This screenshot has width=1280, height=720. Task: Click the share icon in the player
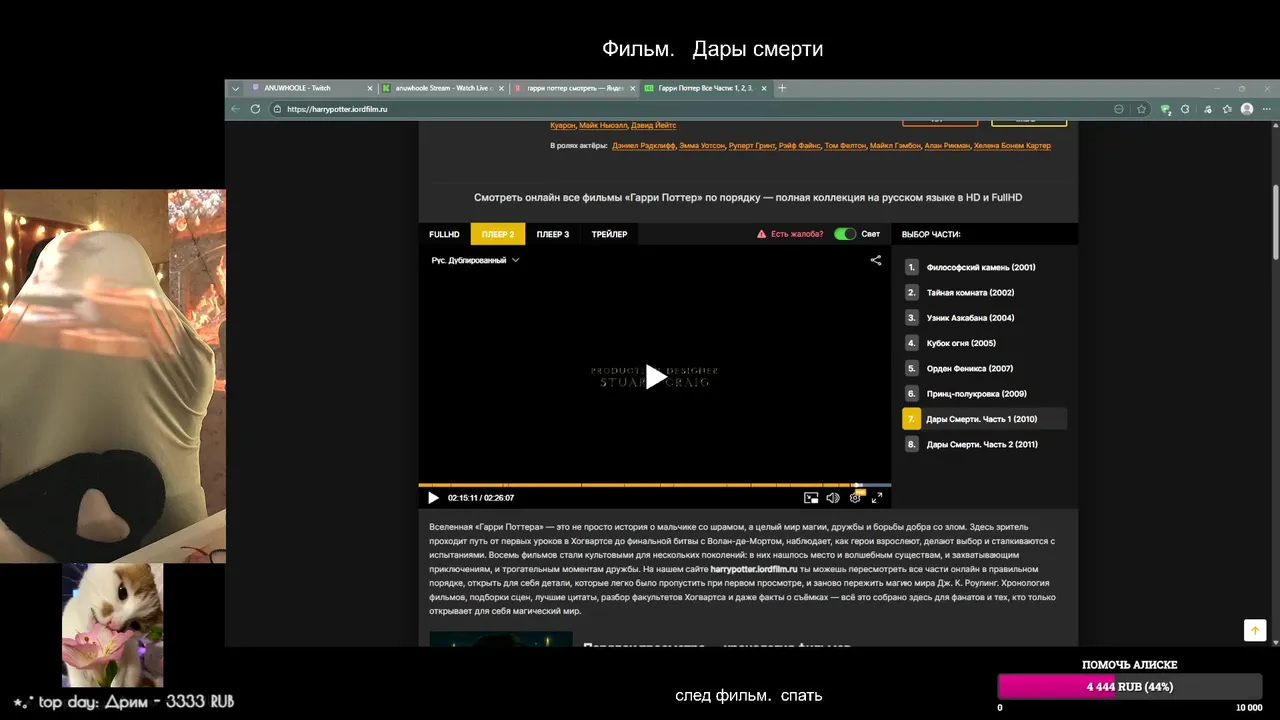(x=876, y=260)
